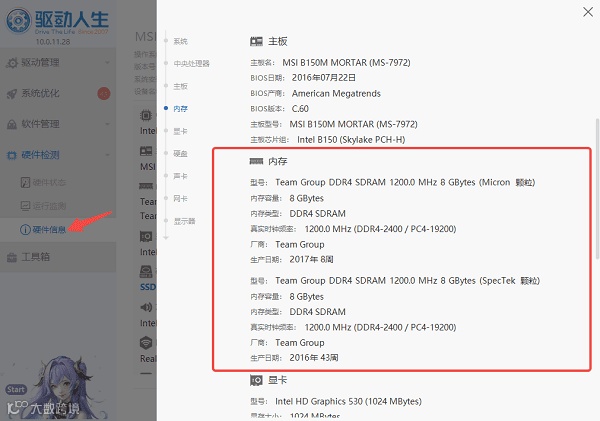Image resolution: width=600 pixels, height=421 pixels.
Task: Click the SSD label in background list
Action: [x=148, y=287]
